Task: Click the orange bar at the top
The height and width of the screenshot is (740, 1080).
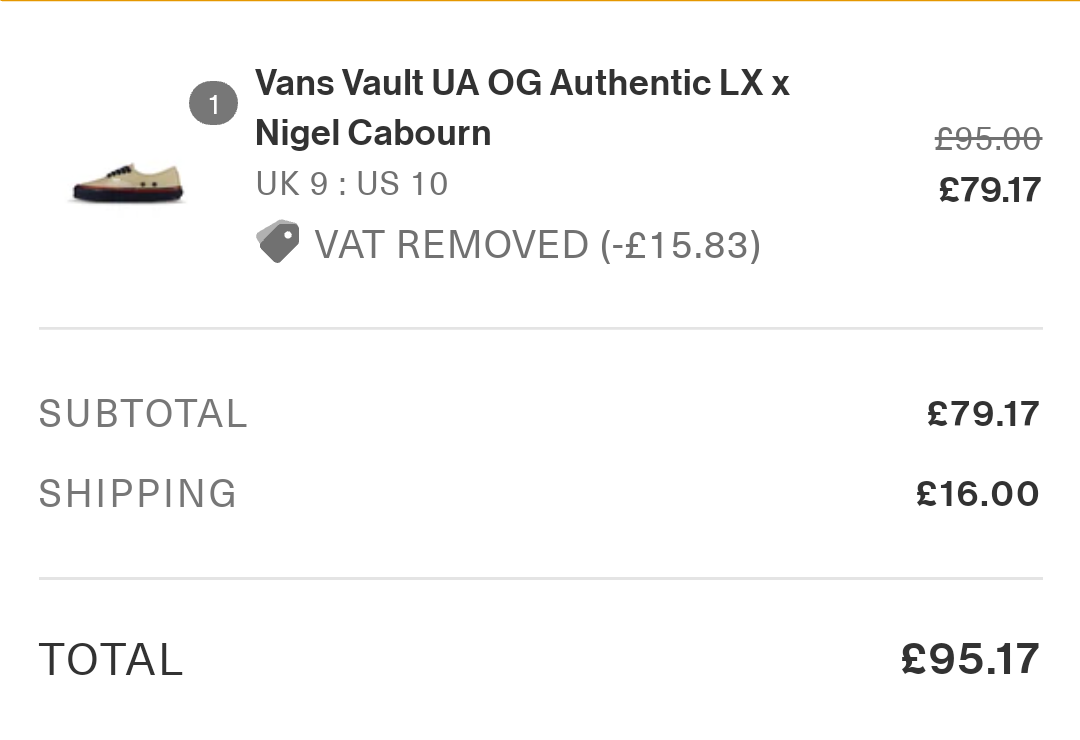Action: 540,1
